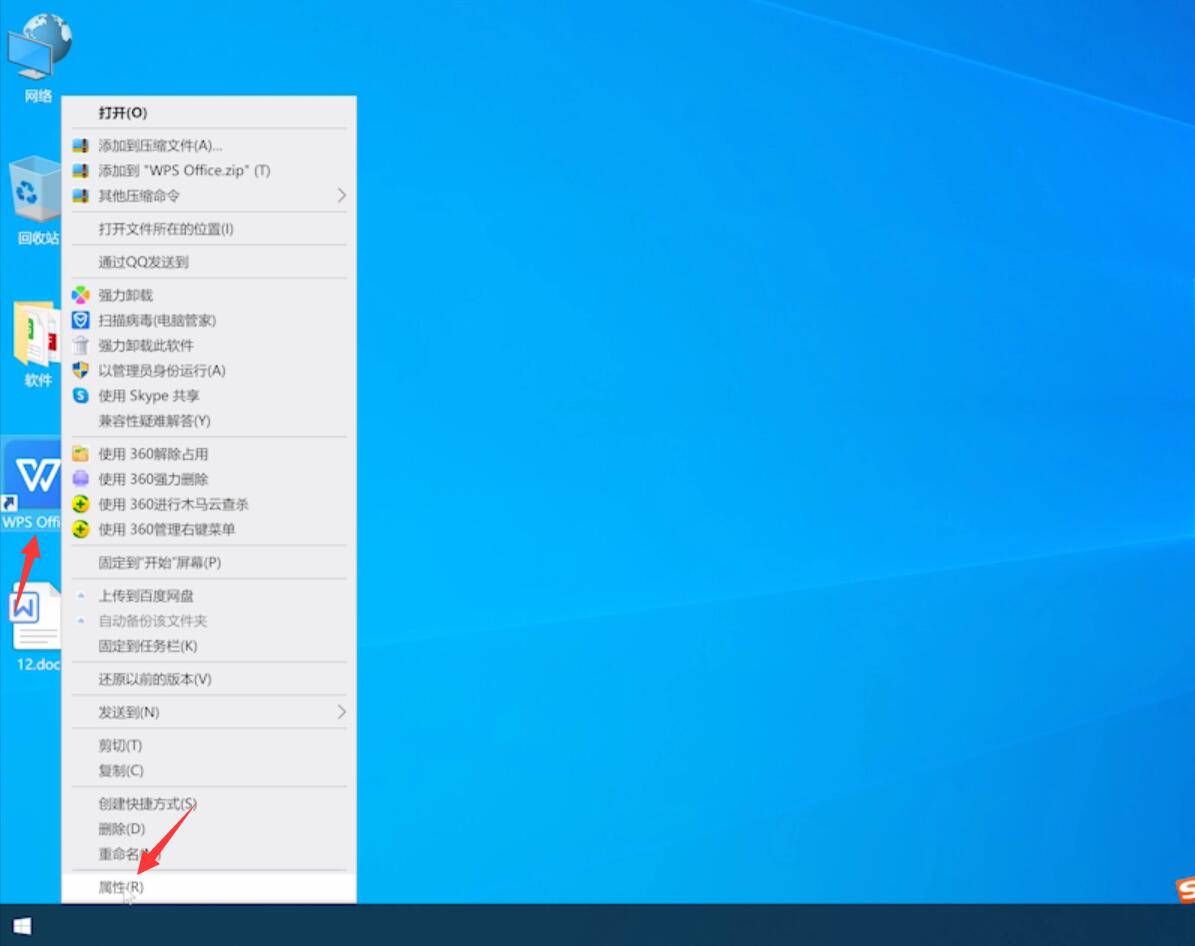Choose 复制(C) in context menu
This screenshot has height=946, width=1195.
(x=209, y=771)
